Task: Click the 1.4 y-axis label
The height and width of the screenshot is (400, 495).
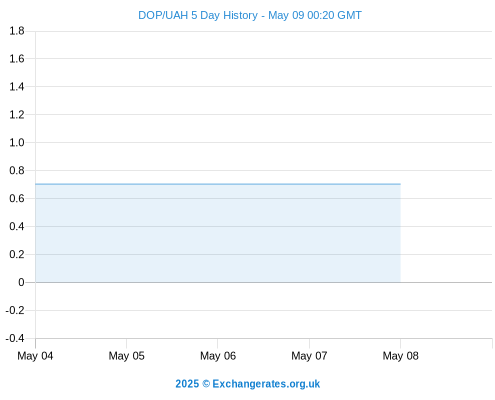Action: [x=17, y=87]
